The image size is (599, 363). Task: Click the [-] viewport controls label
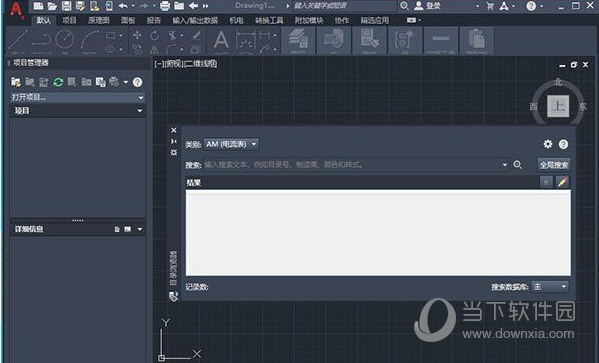(x=159, y=64)
